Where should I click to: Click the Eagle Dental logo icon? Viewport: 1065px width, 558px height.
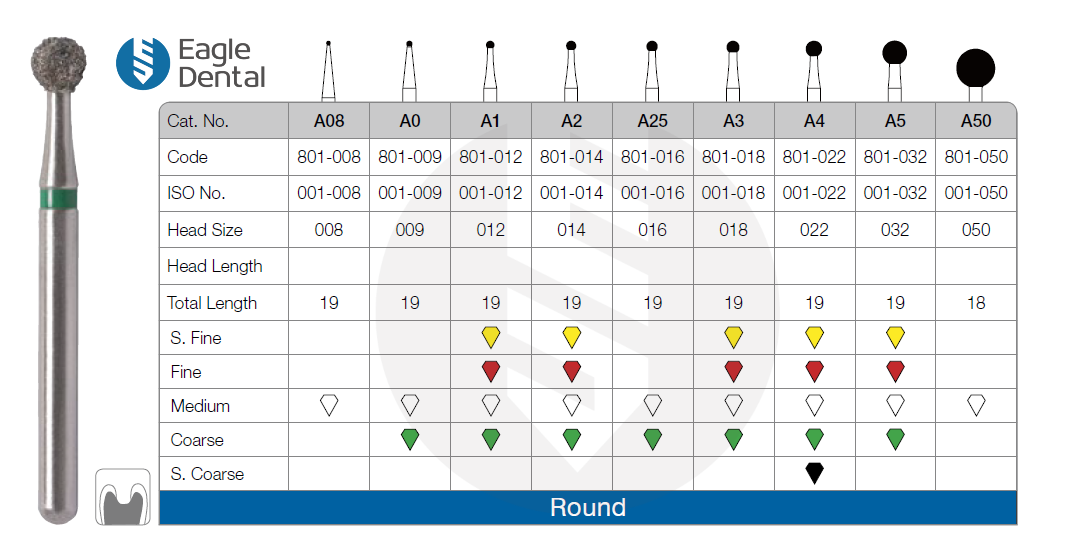pos(142,63)
